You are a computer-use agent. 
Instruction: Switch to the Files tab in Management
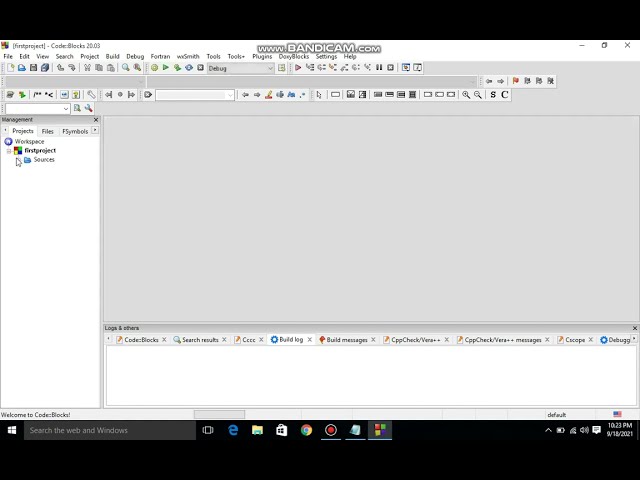[47, 131]
